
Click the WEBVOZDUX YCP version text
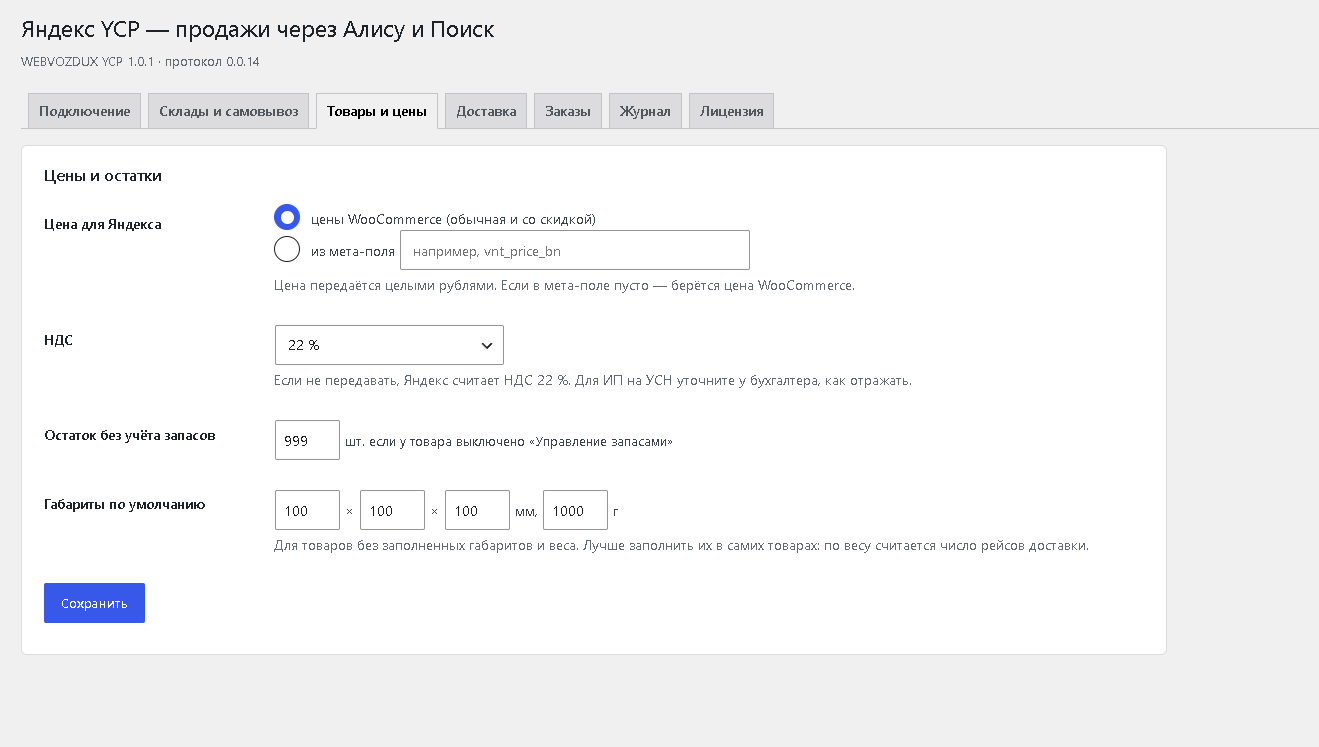(x=140, y=62)
